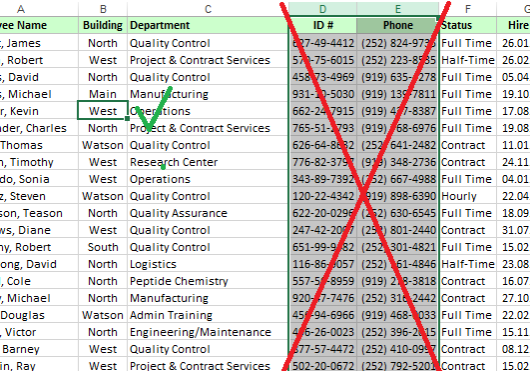
Task: Select the selected West cell in Kevin's row
Action: click(x=103, y=111)
